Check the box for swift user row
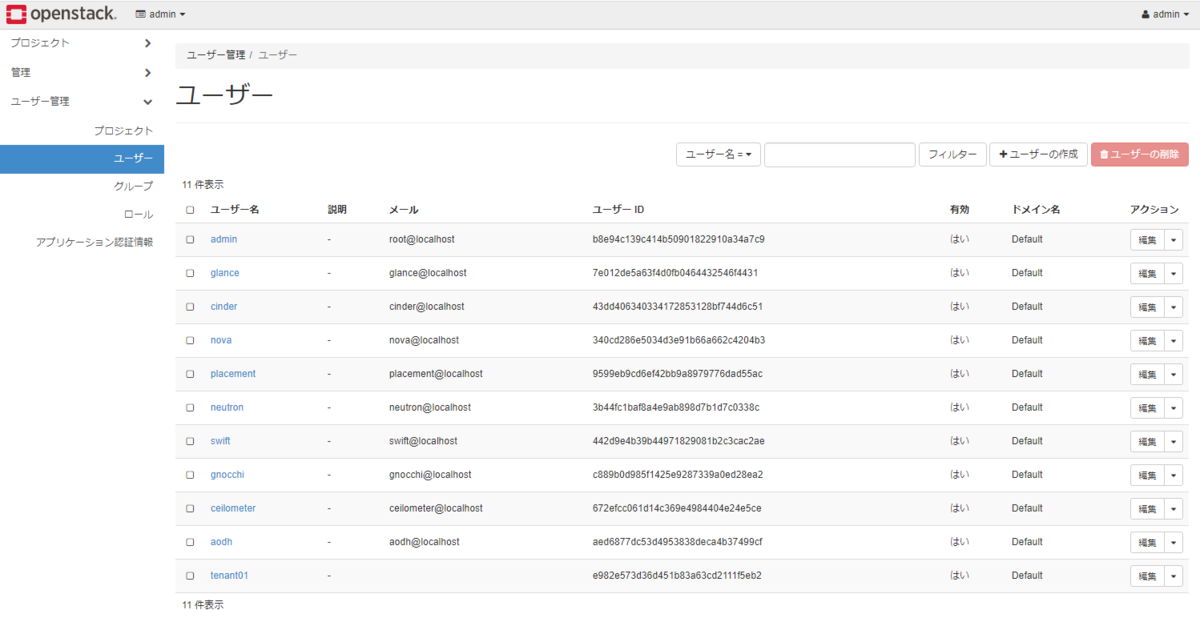1200x618 pixels. (x=190, y=441)
